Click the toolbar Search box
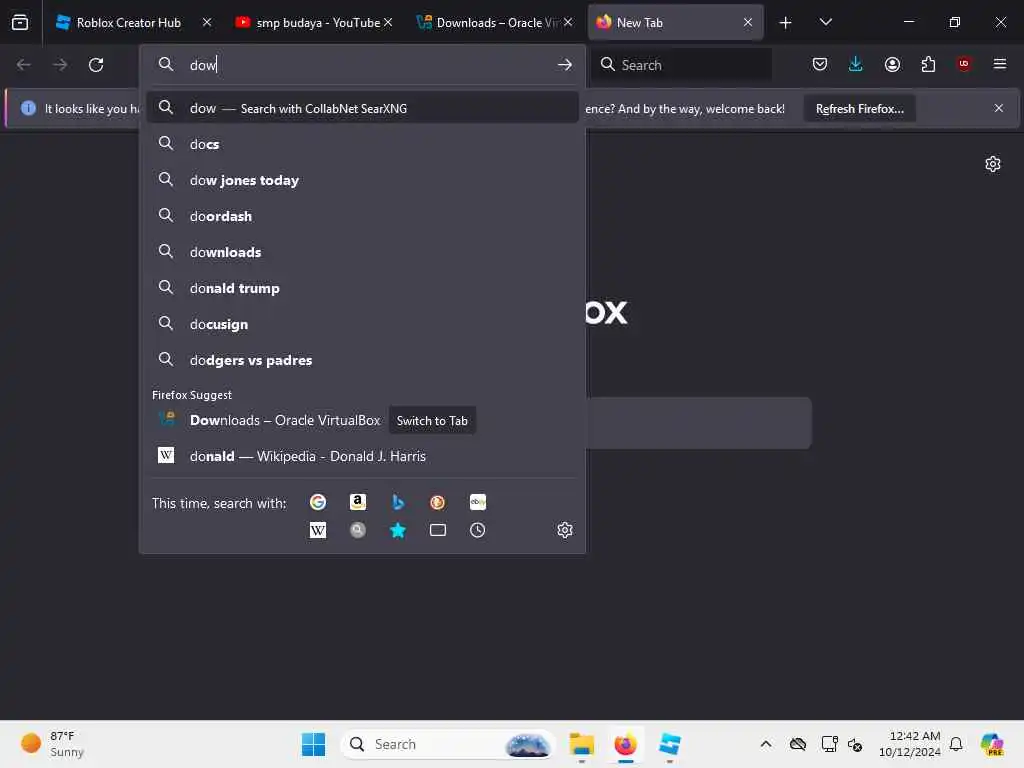Image resolution: width=1024 pixels, height=768 pixels. pyautogui.click(x=681, y=65)
